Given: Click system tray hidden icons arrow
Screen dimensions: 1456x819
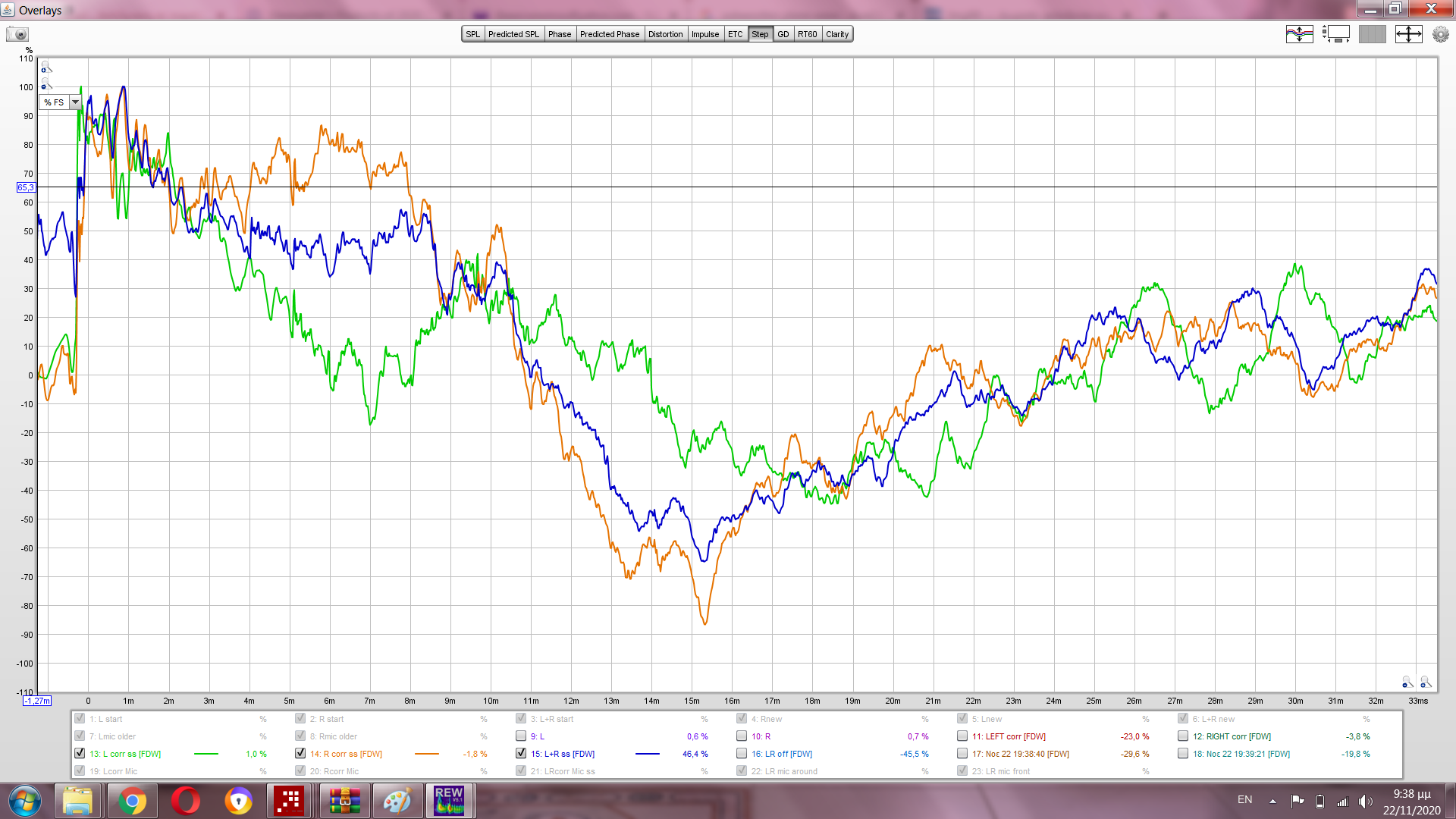Looking at the screenshot, I should [1272, 801].
